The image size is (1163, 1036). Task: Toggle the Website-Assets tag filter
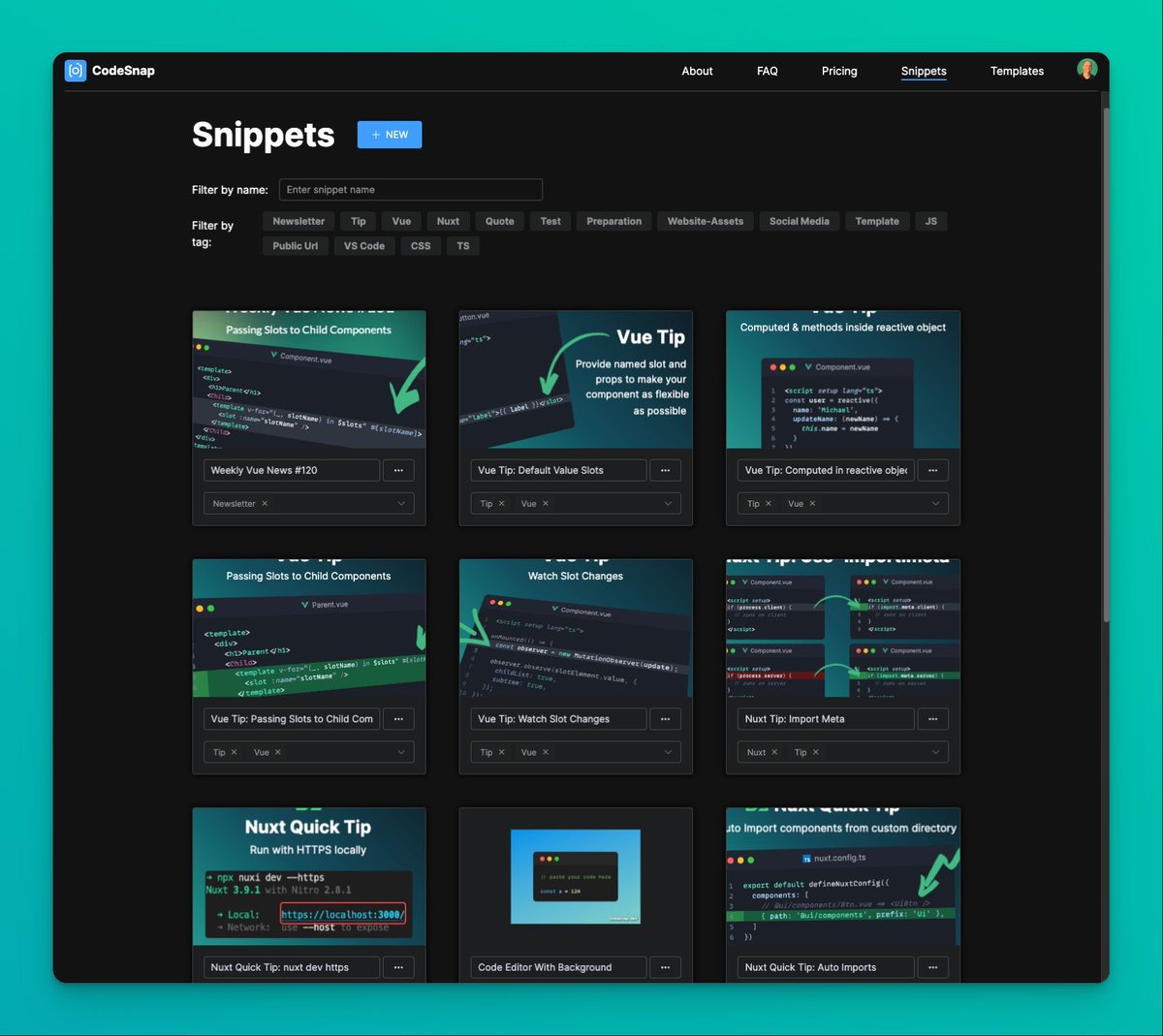coord(706,221)
